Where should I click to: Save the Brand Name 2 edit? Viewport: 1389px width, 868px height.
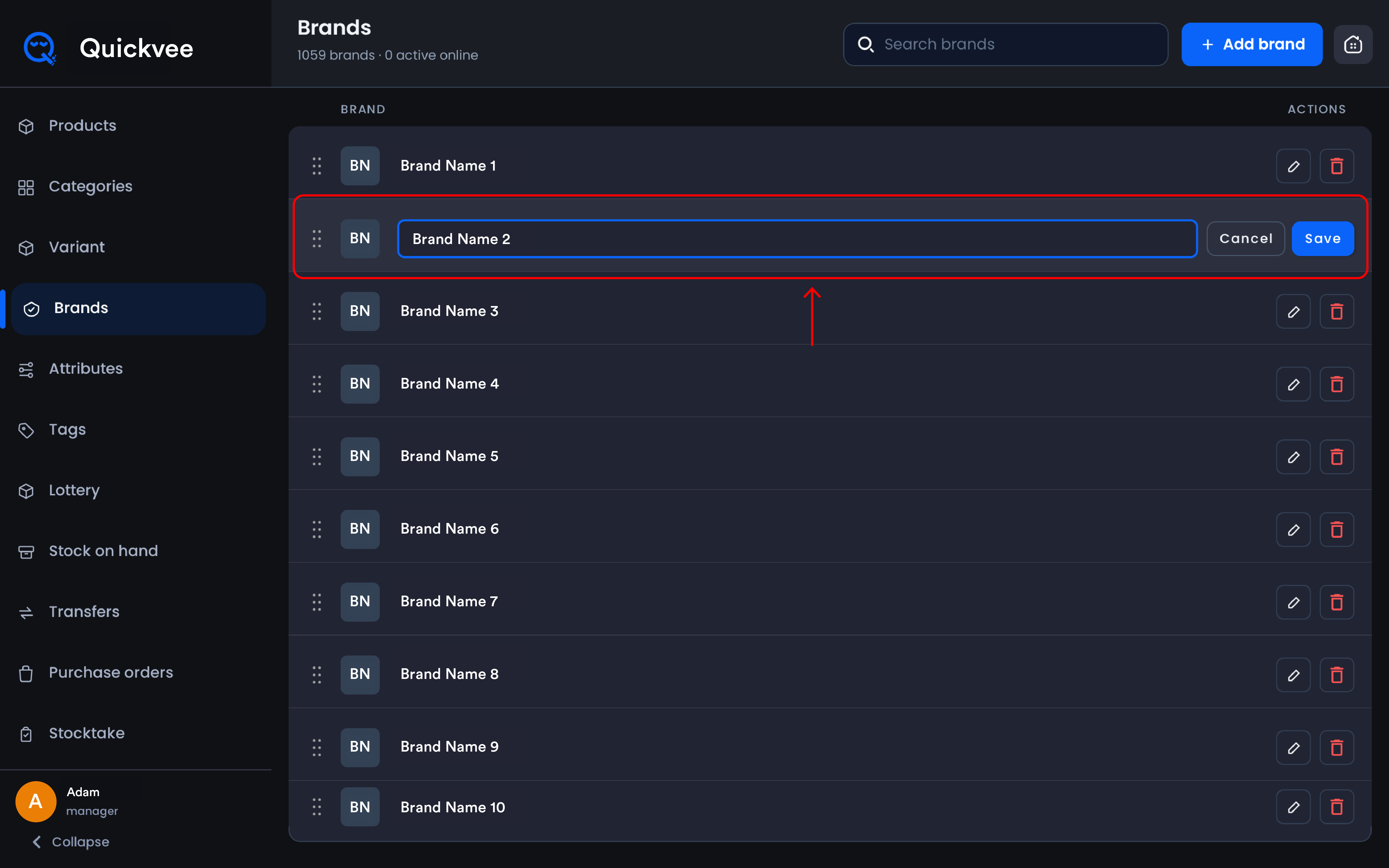[x=1322, y=239]
